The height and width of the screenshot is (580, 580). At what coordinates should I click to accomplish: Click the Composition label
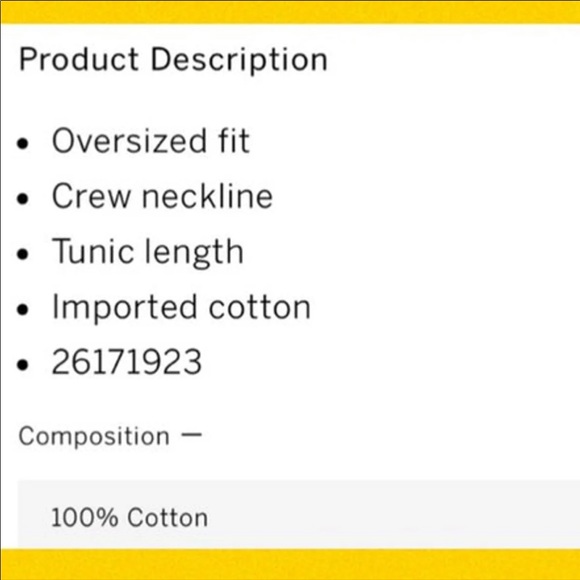click(x=94, y=436)
